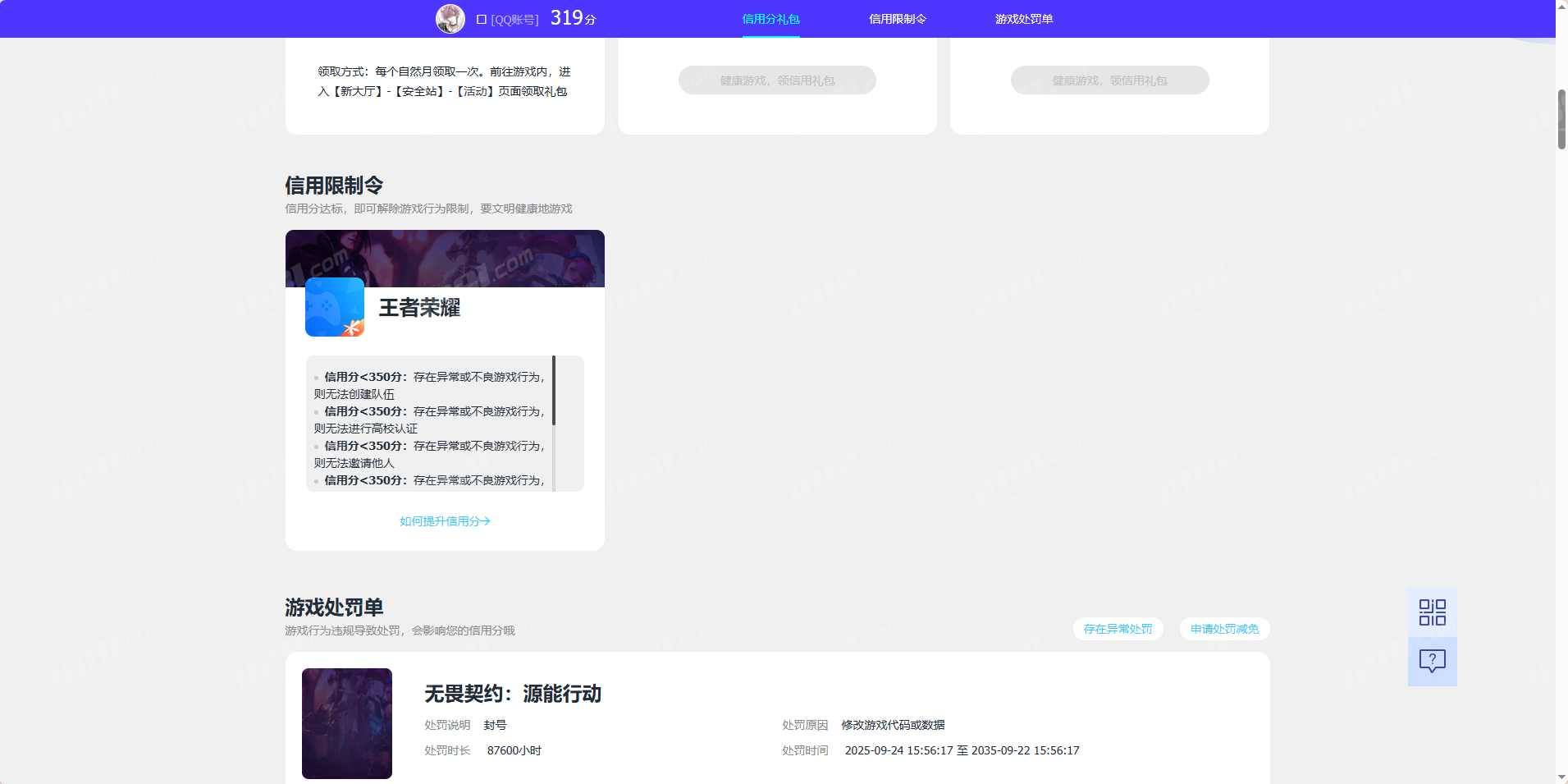The height and width of the screenshot is (784, 1568).
Task: Click the 领取方式 instruction text
Action: pyautogui.click(x=444, y=81)
